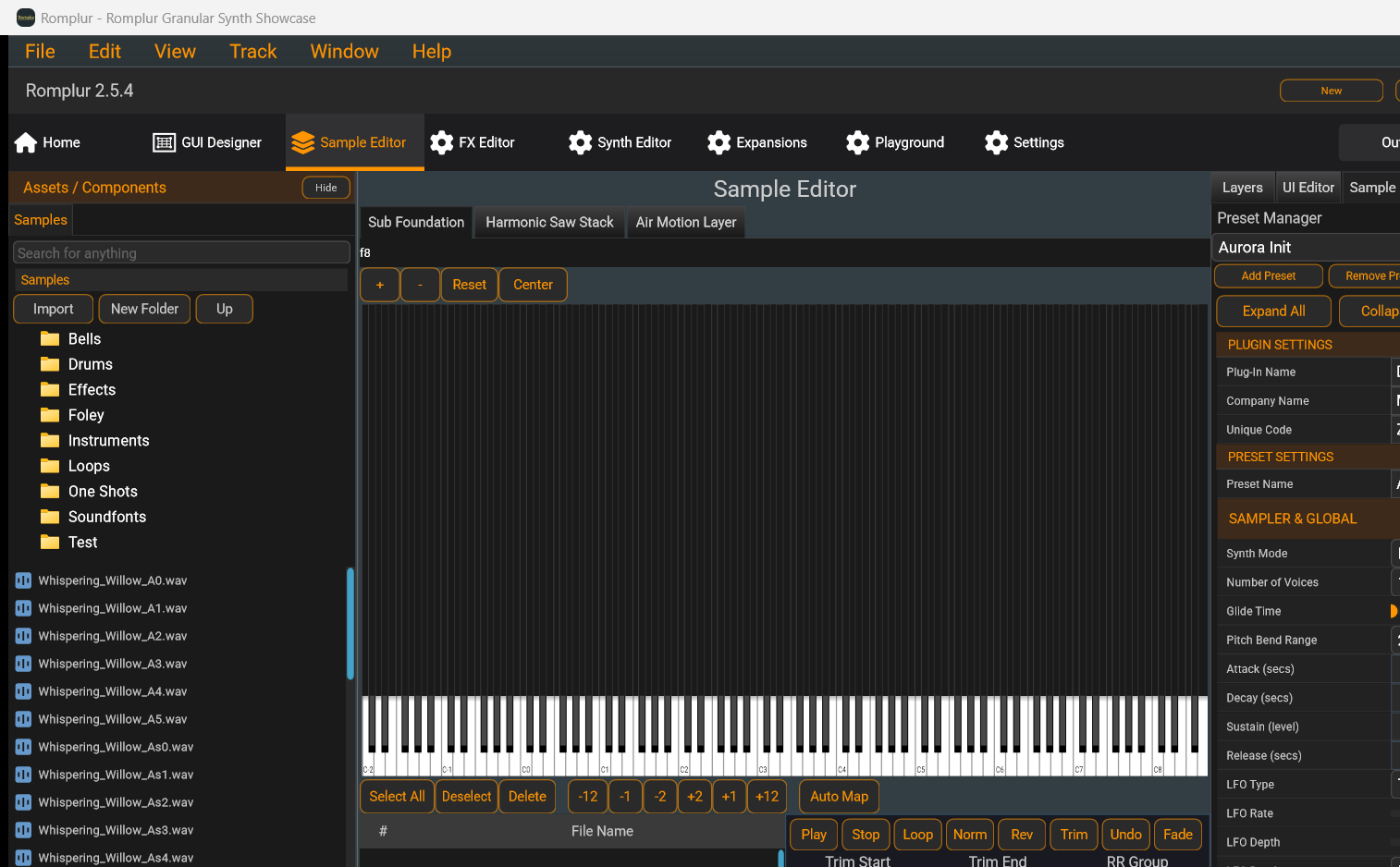This screenshot has height=867, width=1400.
Task: Hide the Assets / Components panel
Action: (326, 188)
